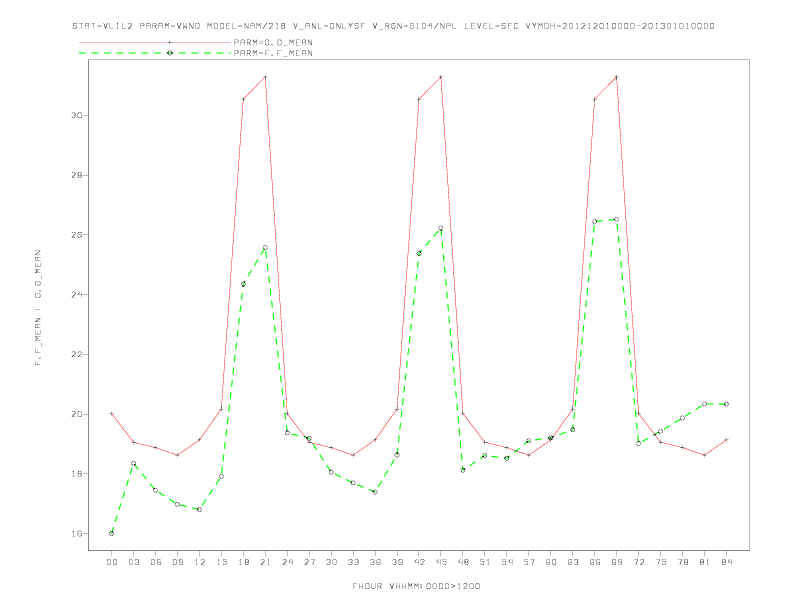Click PARAM=VWND in the chart title
This screenshot has width=792, height=612.
point(170,26)
